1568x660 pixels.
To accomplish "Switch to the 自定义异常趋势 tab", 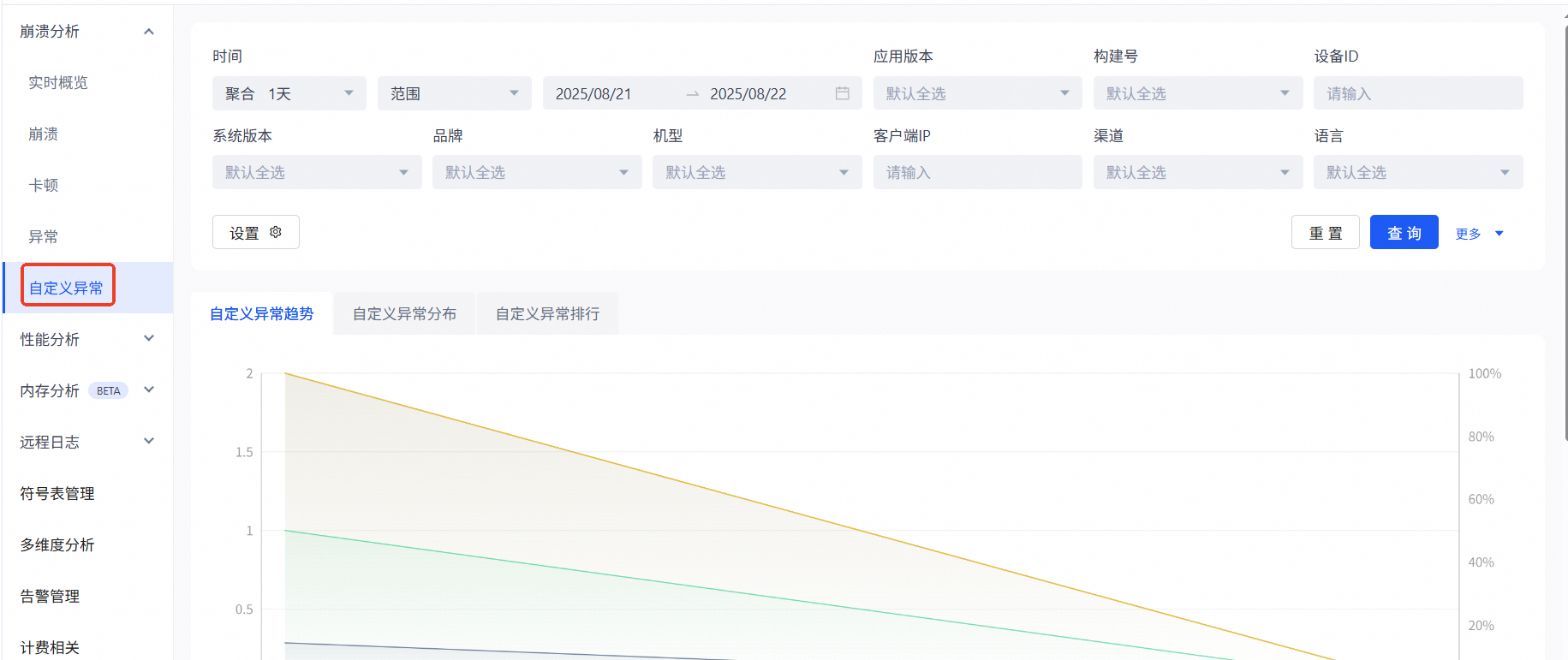I will click(262, 313).
